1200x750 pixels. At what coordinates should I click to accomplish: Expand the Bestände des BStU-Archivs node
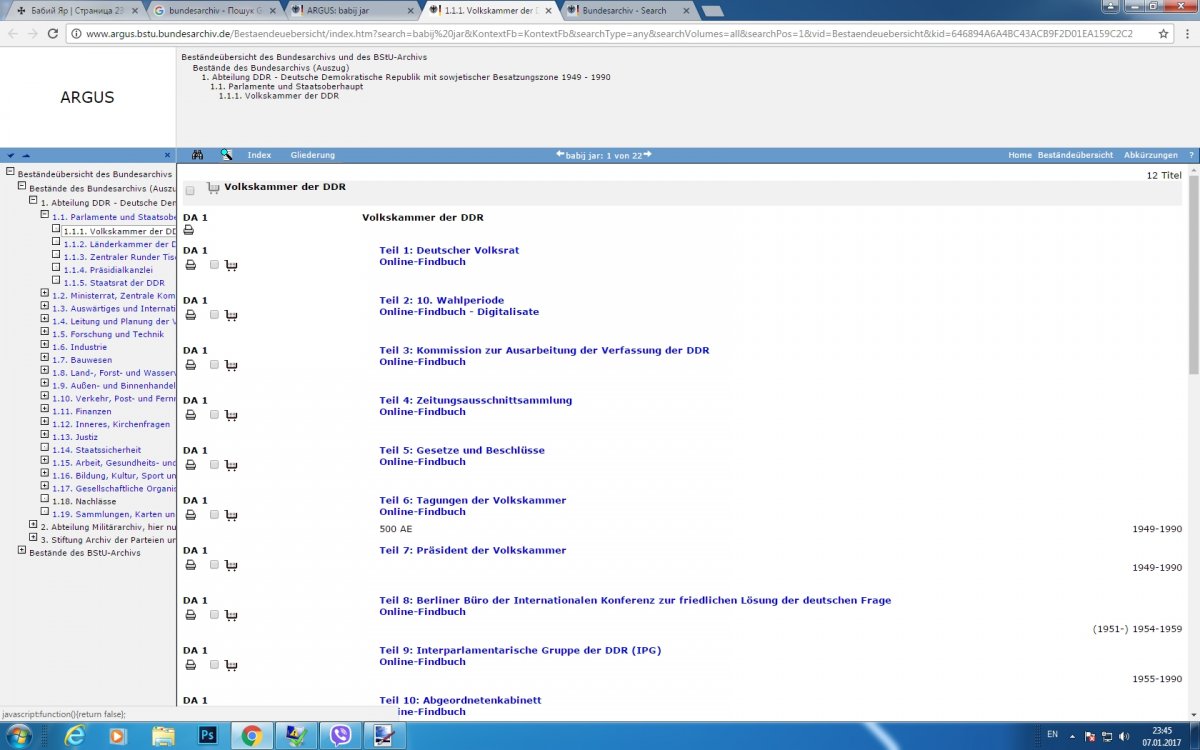tap(21, 550)
